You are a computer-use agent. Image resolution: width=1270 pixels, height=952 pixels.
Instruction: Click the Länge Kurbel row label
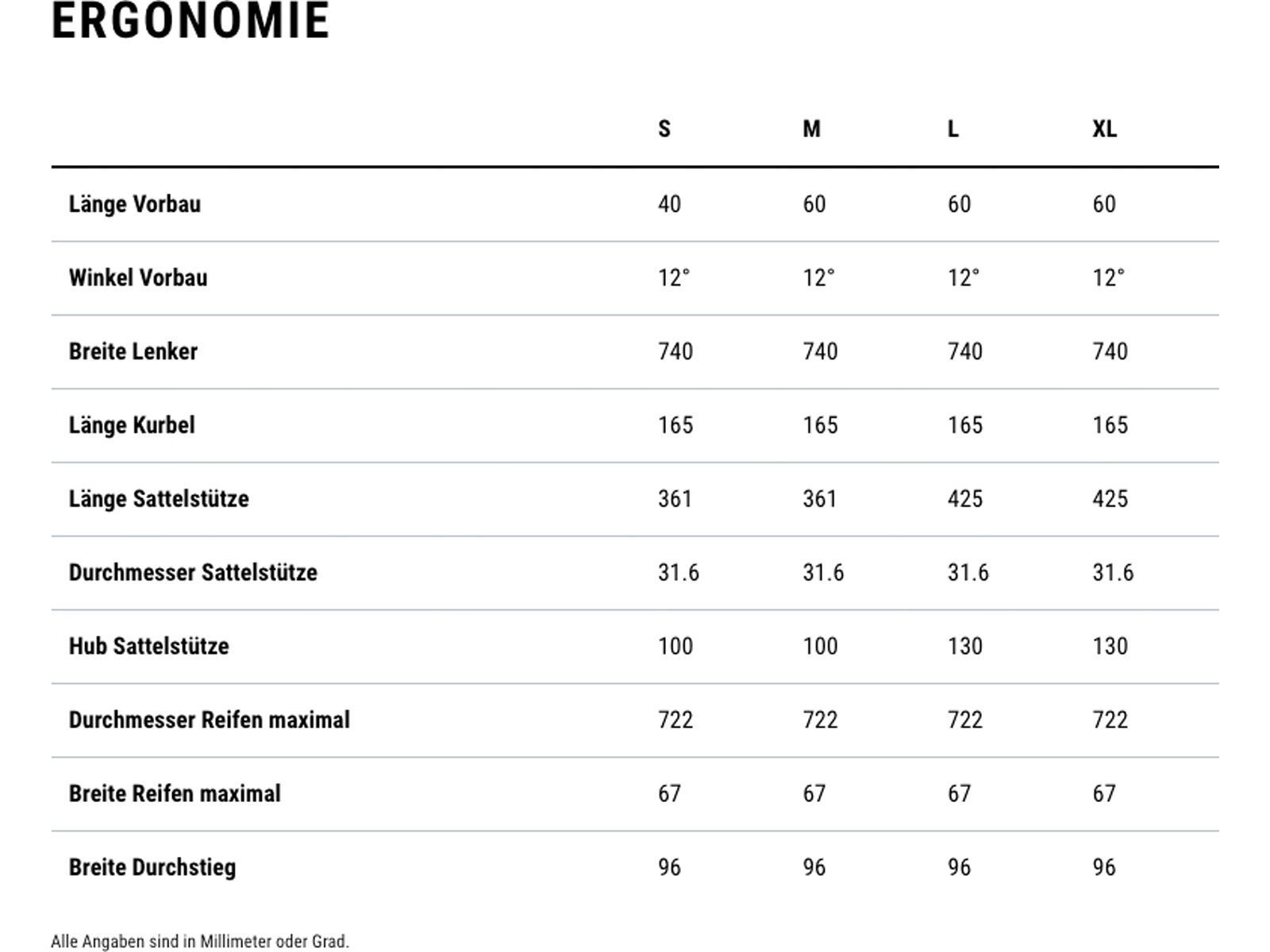coord(132,425)
